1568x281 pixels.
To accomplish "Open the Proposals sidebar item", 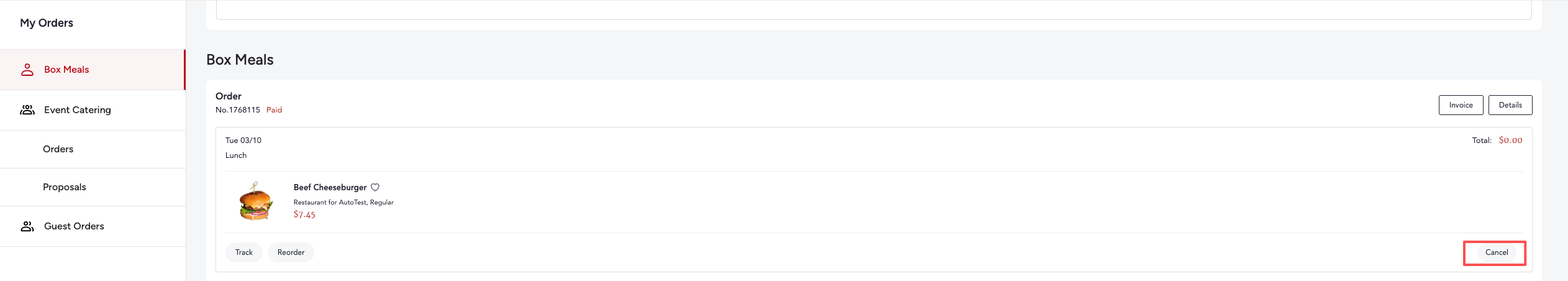I will coord(64,187).
